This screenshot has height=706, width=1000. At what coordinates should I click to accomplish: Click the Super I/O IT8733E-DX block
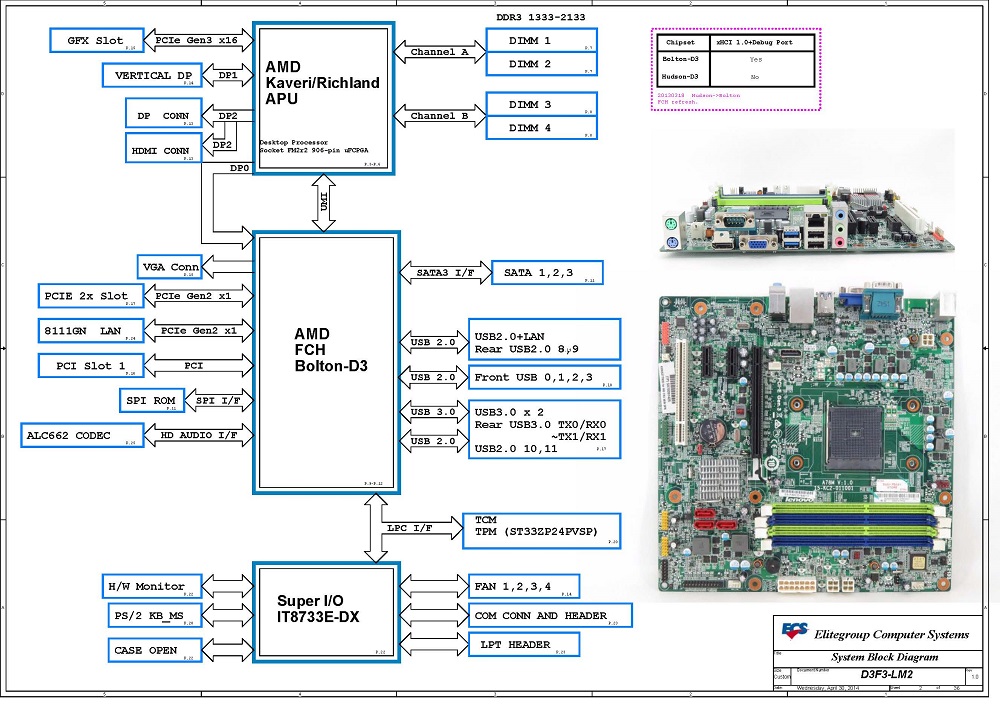coord(327,612)
